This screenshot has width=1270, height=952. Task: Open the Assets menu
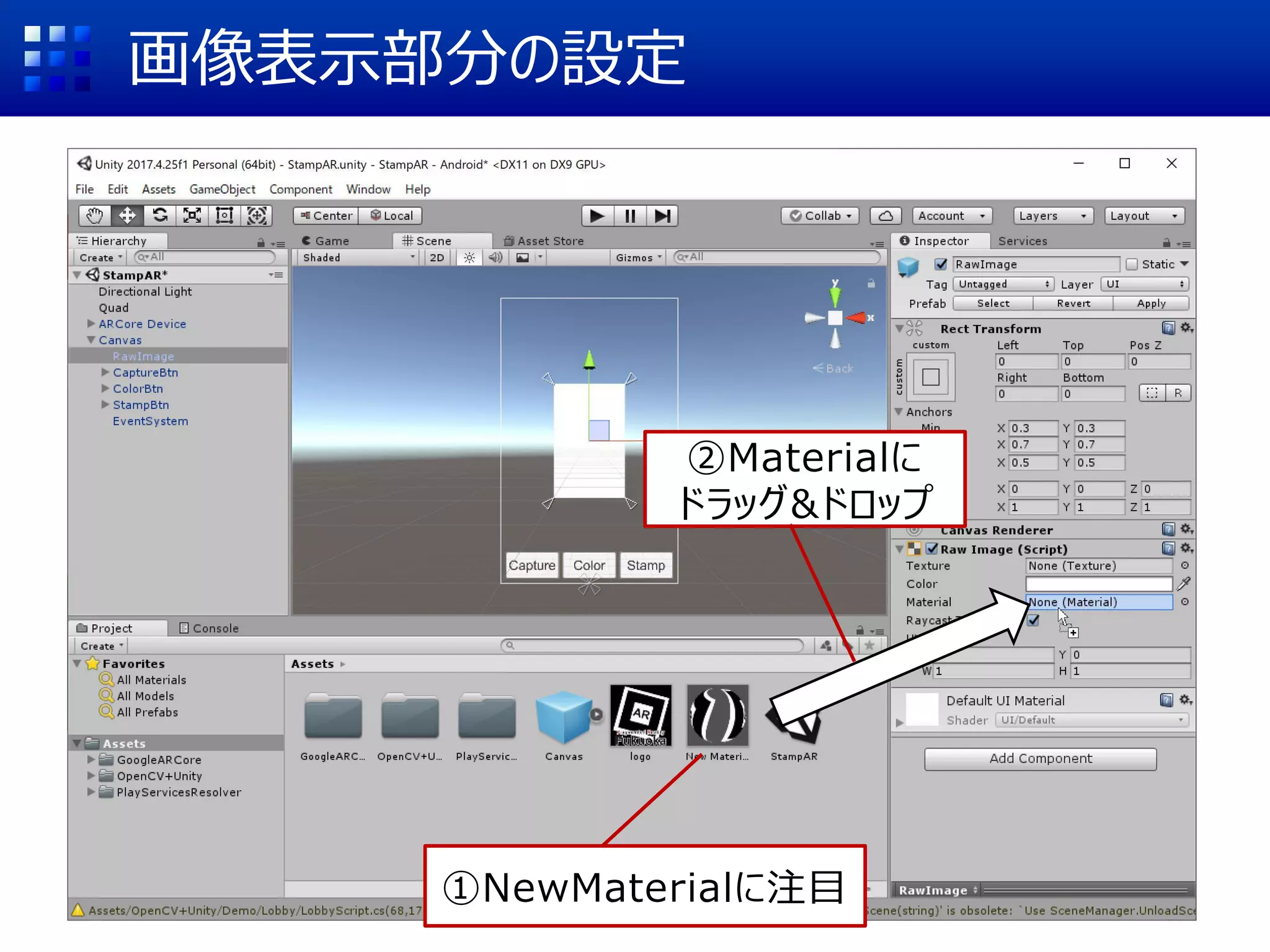click(x=159, y=189)
